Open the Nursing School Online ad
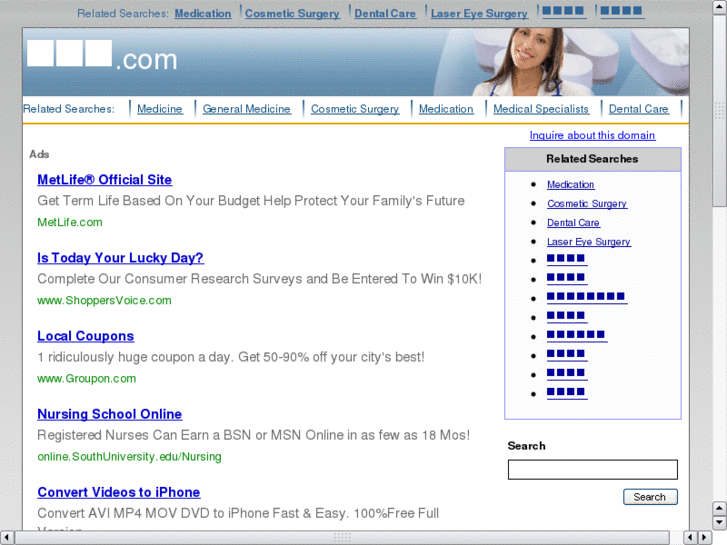This screenshot has height=545, width=727. [109, 414]
